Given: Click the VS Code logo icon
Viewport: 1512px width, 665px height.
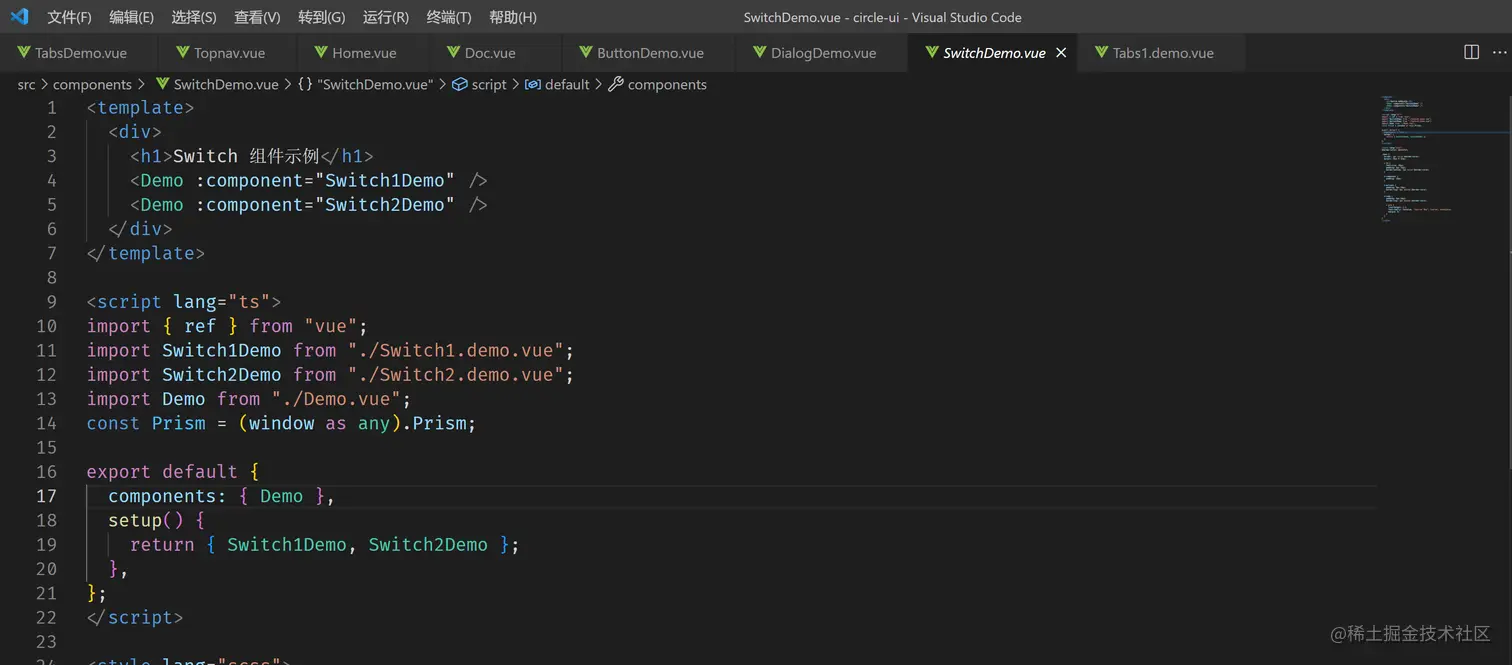Looking at the screenshot, I should (x=20, y=17).
